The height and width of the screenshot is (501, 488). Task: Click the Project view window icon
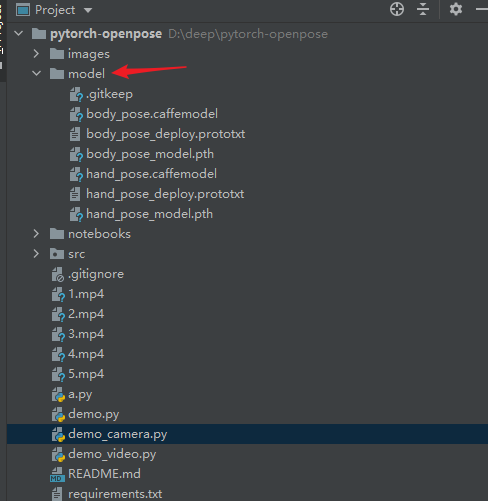point(23,10)
